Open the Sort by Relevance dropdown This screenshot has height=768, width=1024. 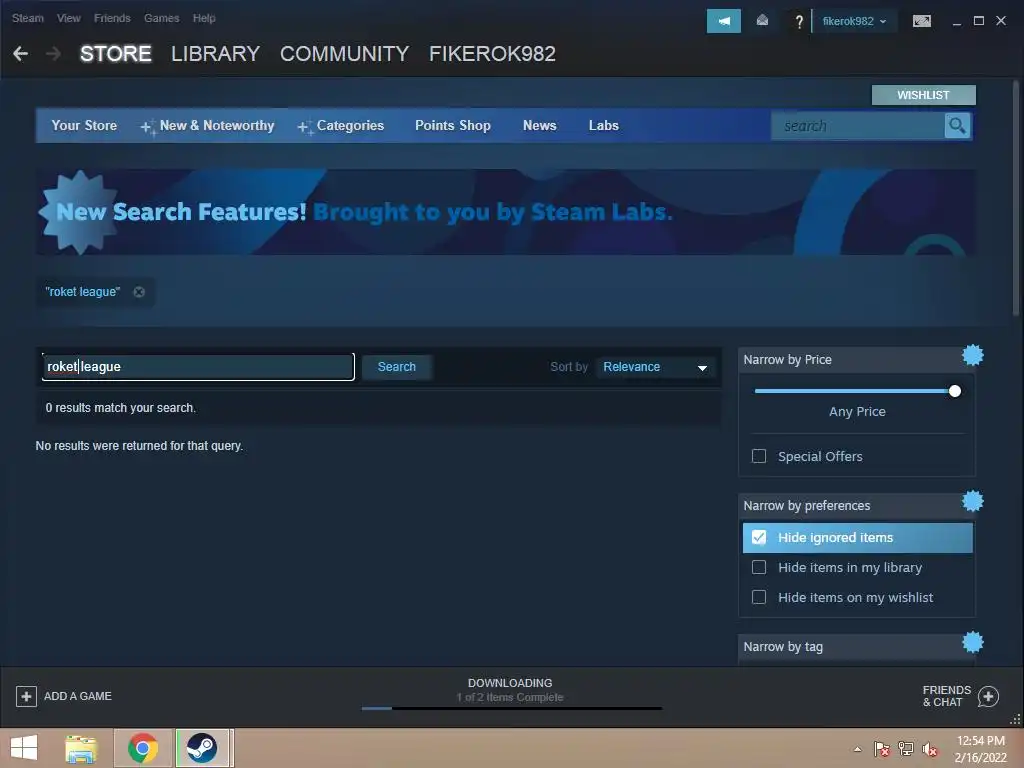click(655, 367)
